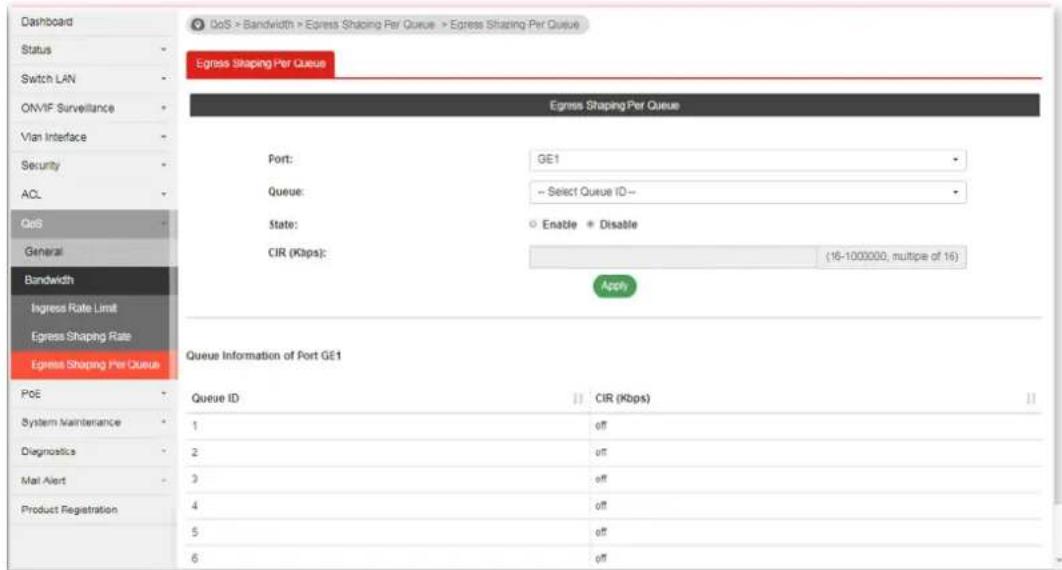The image size is (1062, 570).
Task: Expand the Vlan Interface menu chevron
Action: (163, 137)
